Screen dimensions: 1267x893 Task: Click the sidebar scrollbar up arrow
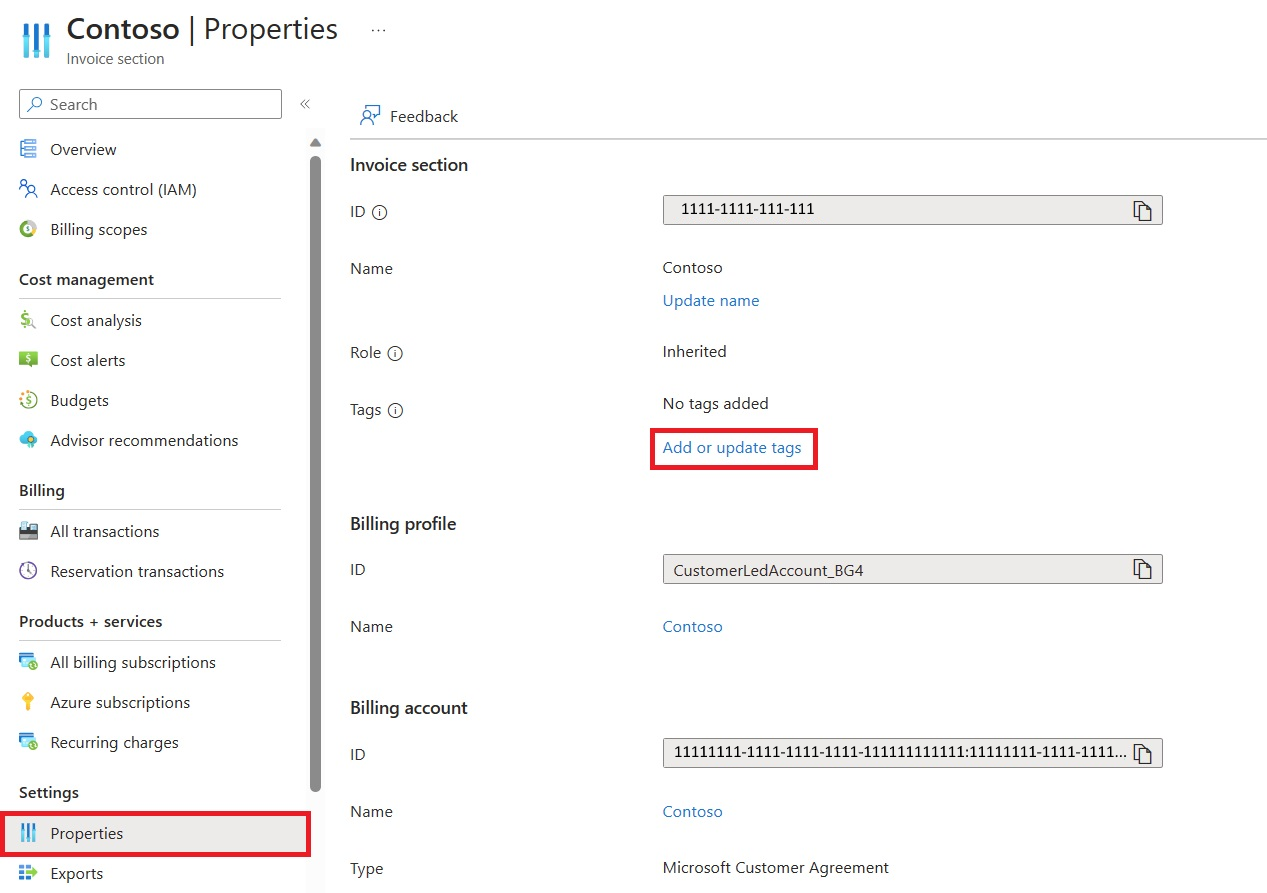pos(316,142)
